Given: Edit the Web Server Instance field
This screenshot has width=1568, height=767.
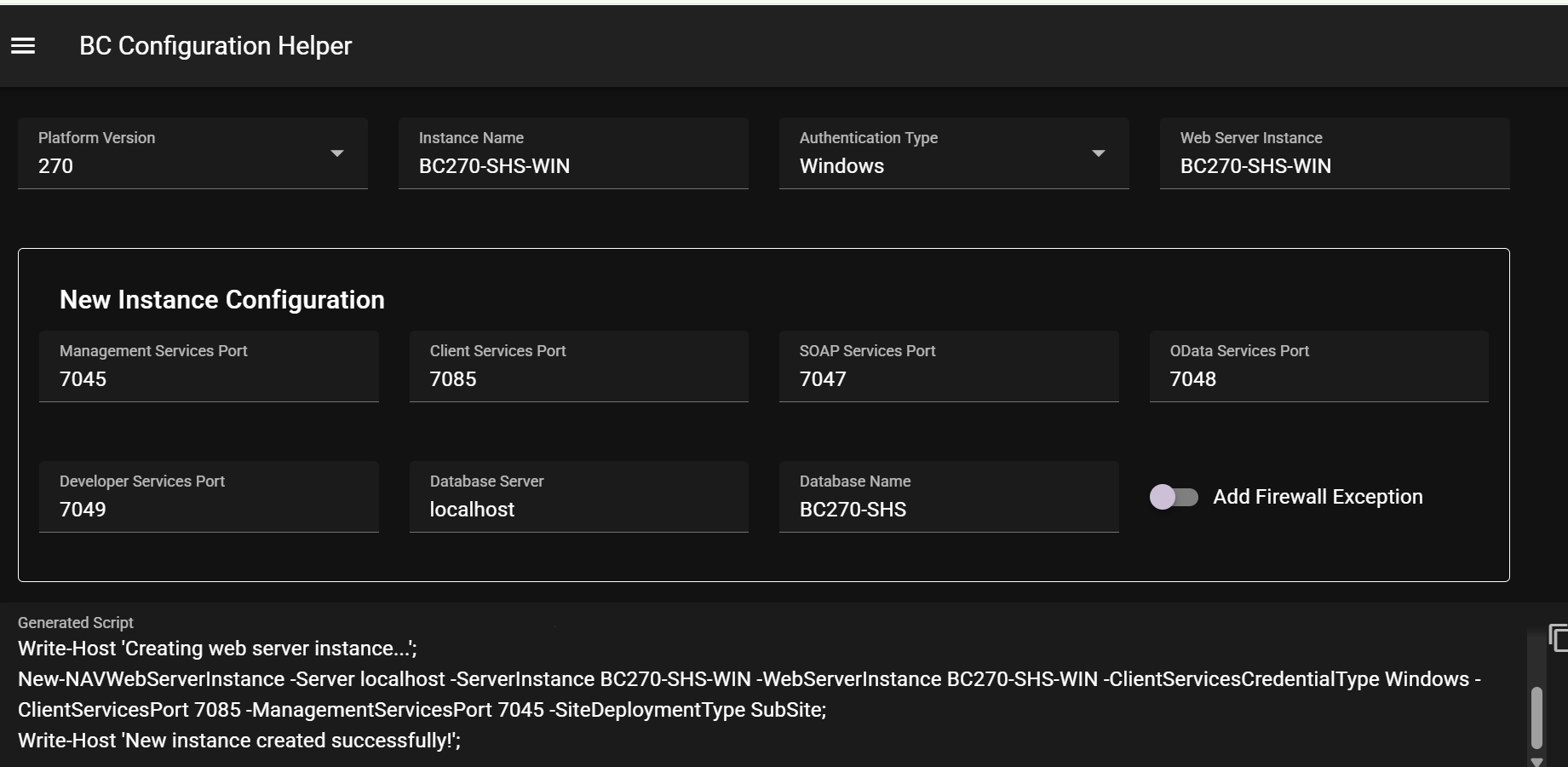Looking at the screenshot, I should (x=1335, y=153).
